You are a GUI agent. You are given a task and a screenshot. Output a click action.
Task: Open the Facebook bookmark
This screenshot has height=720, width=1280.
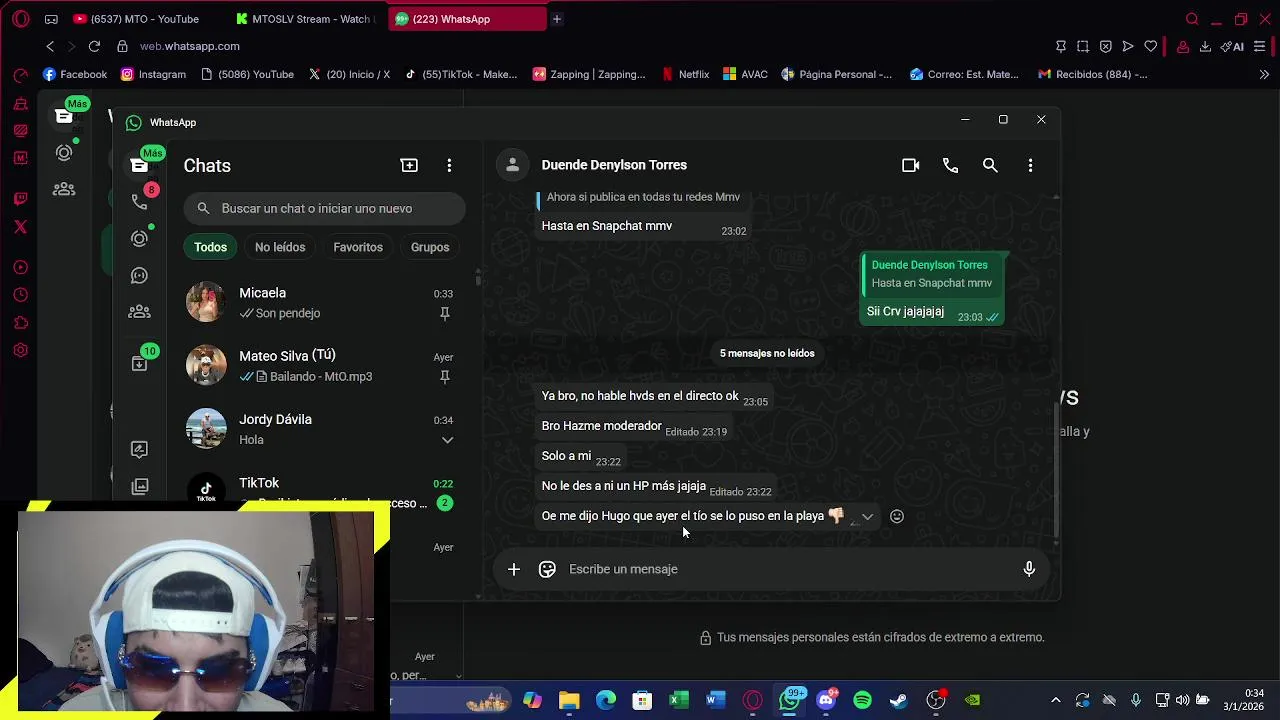(x=75, y=74)
